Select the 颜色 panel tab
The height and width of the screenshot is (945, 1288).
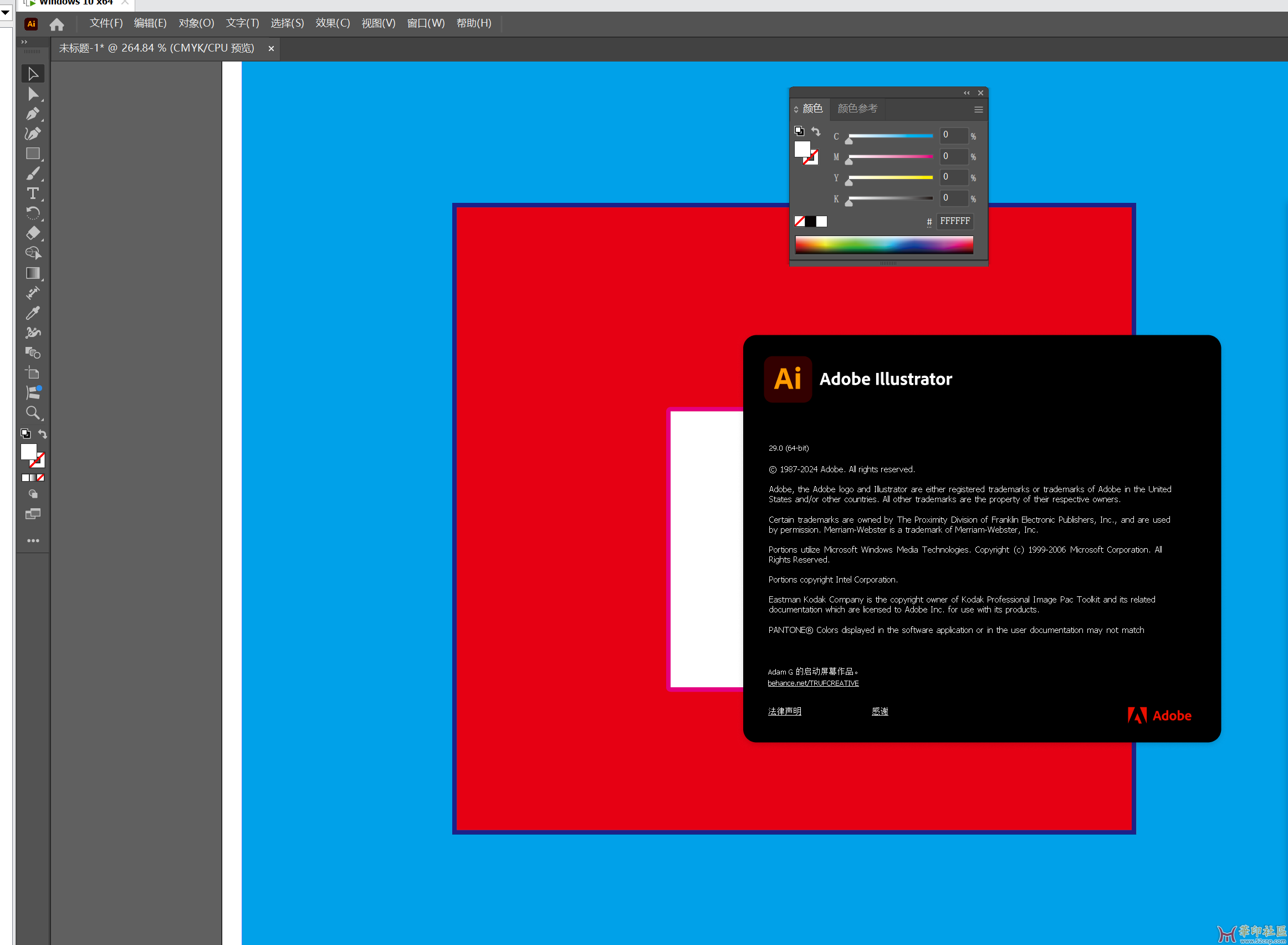point(812,109)
